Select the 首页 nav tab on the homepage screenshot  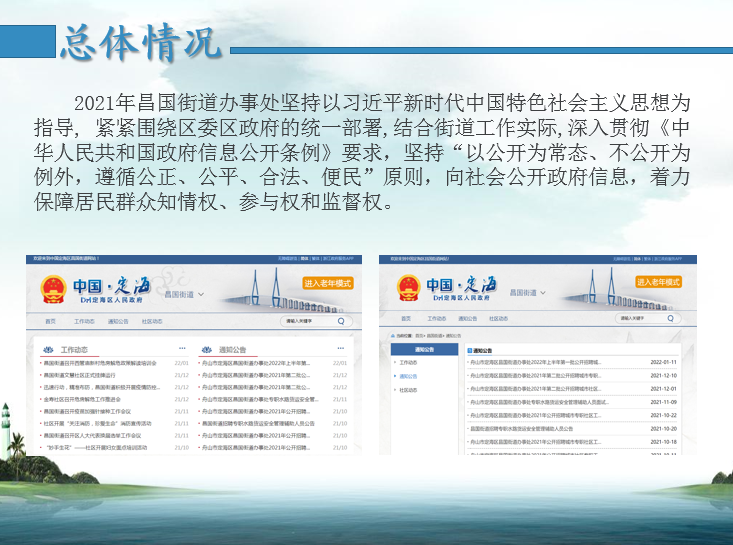point(50,321)
